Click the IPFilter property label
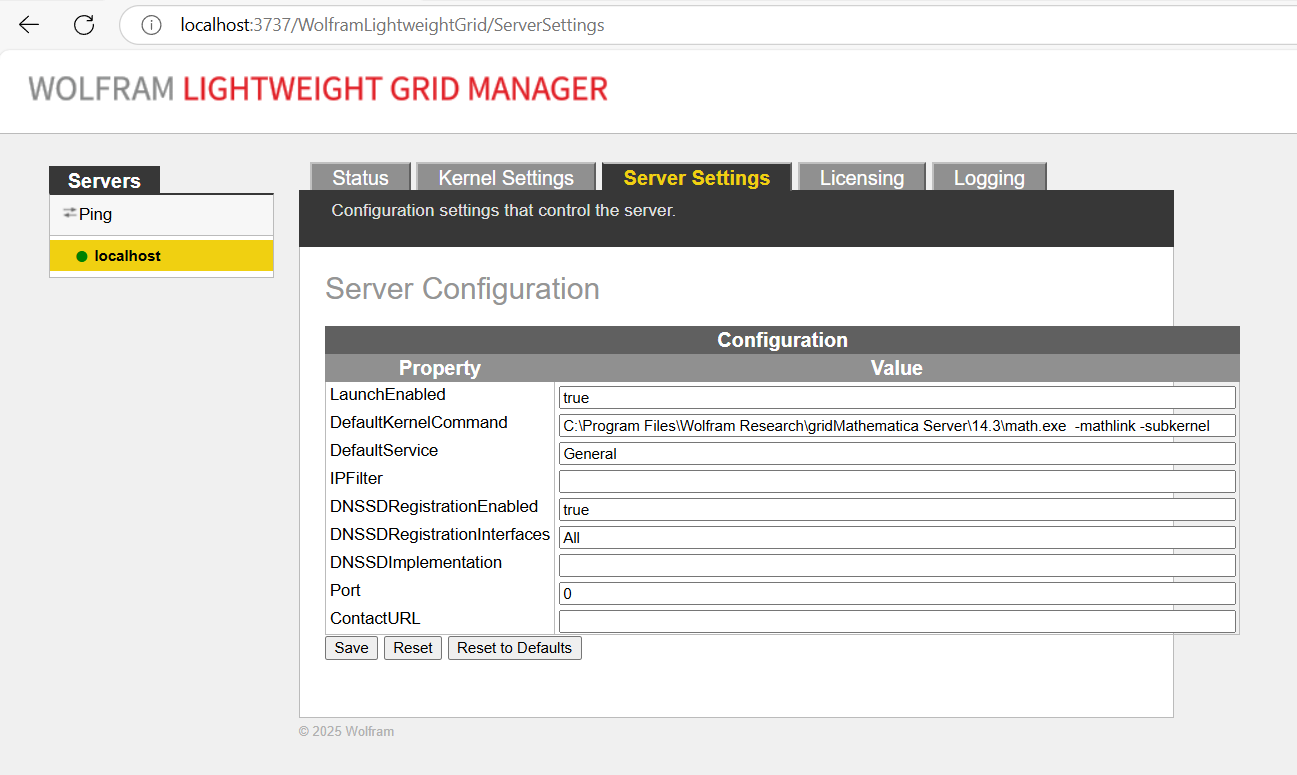This screenshot has width=1297, height=775. tap(356, 479)
